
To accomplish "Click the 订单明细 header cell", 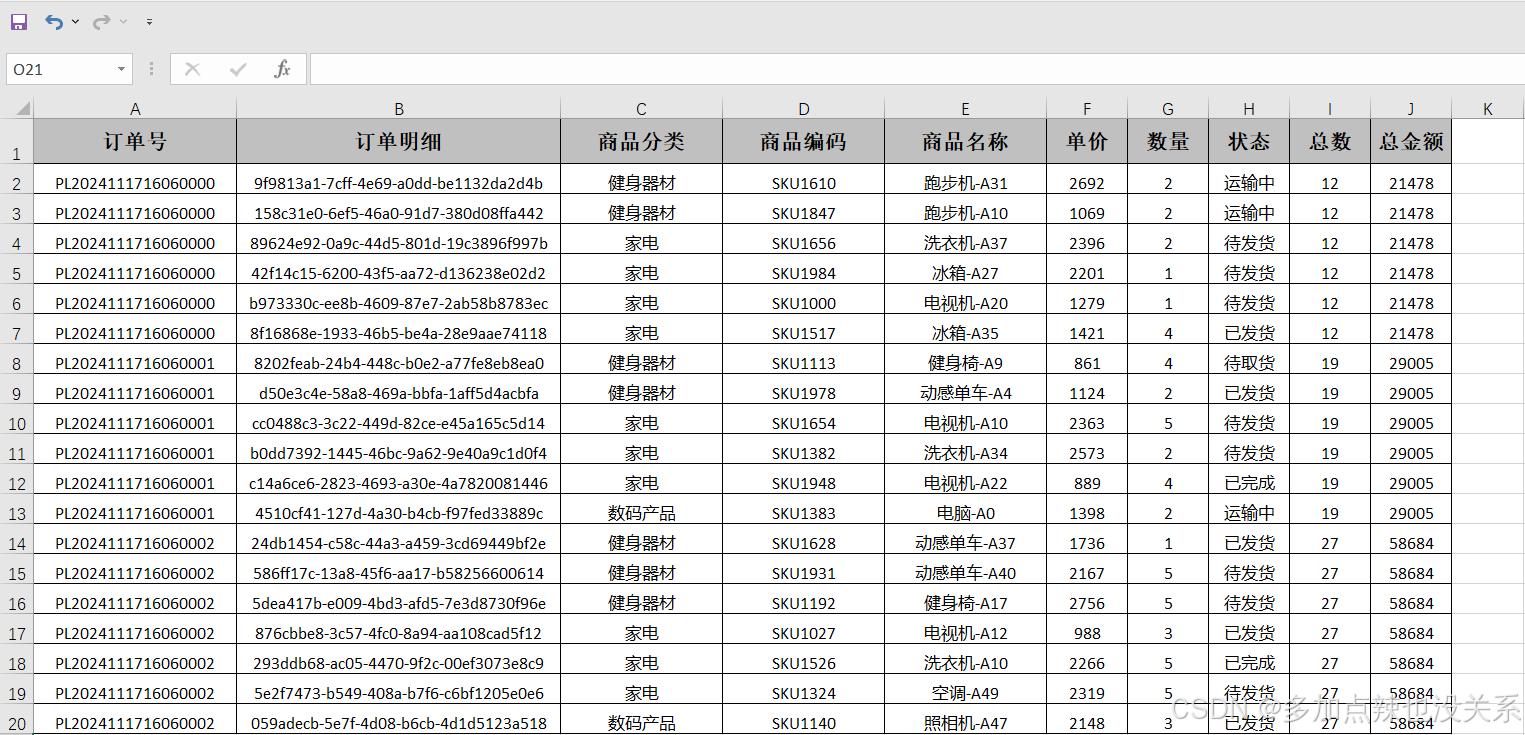I will 398,142.
